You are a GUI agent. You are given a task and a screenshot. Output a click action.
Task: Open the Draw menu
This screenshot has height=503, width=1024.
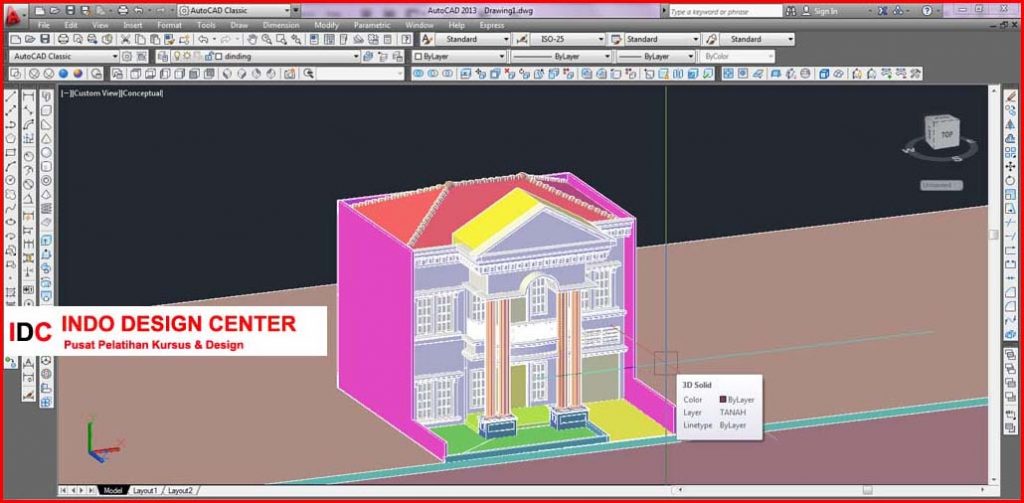239,25
